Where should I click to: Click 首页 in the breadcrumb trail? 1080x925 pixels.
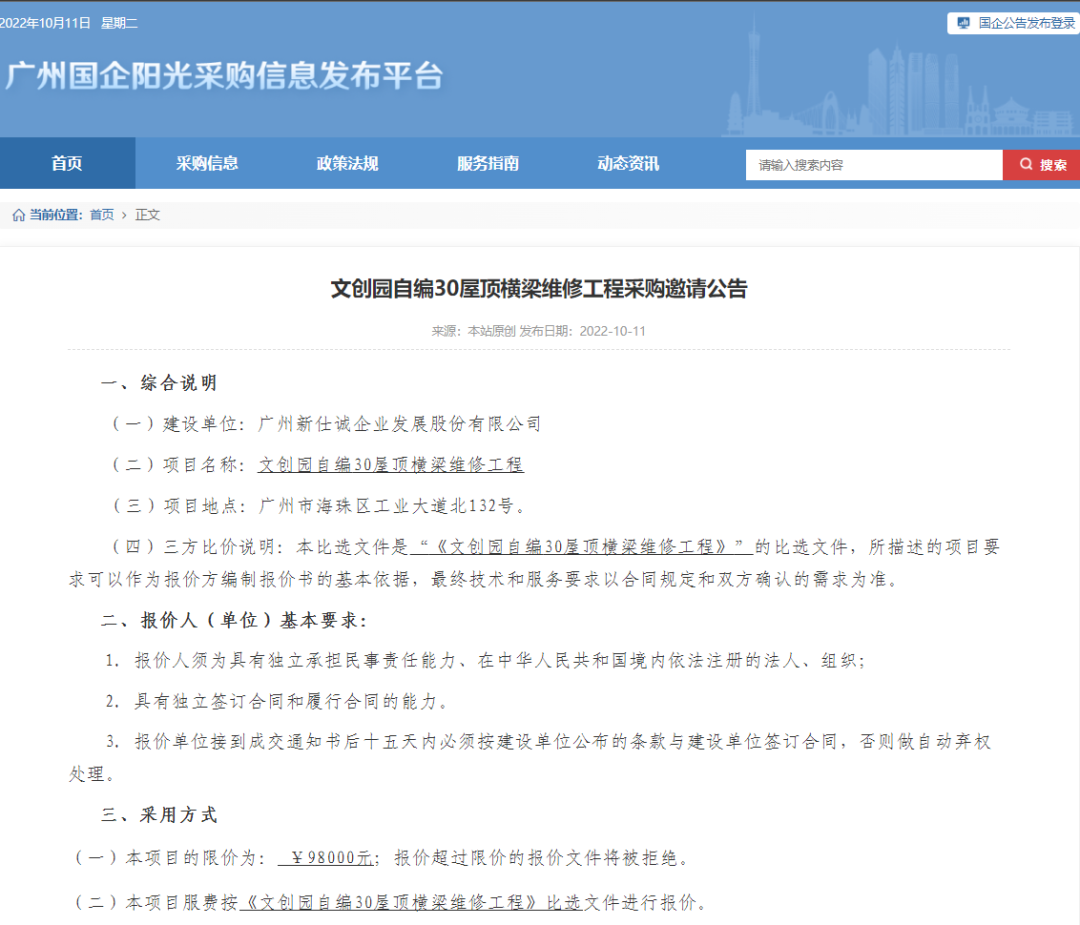(100, 214)
